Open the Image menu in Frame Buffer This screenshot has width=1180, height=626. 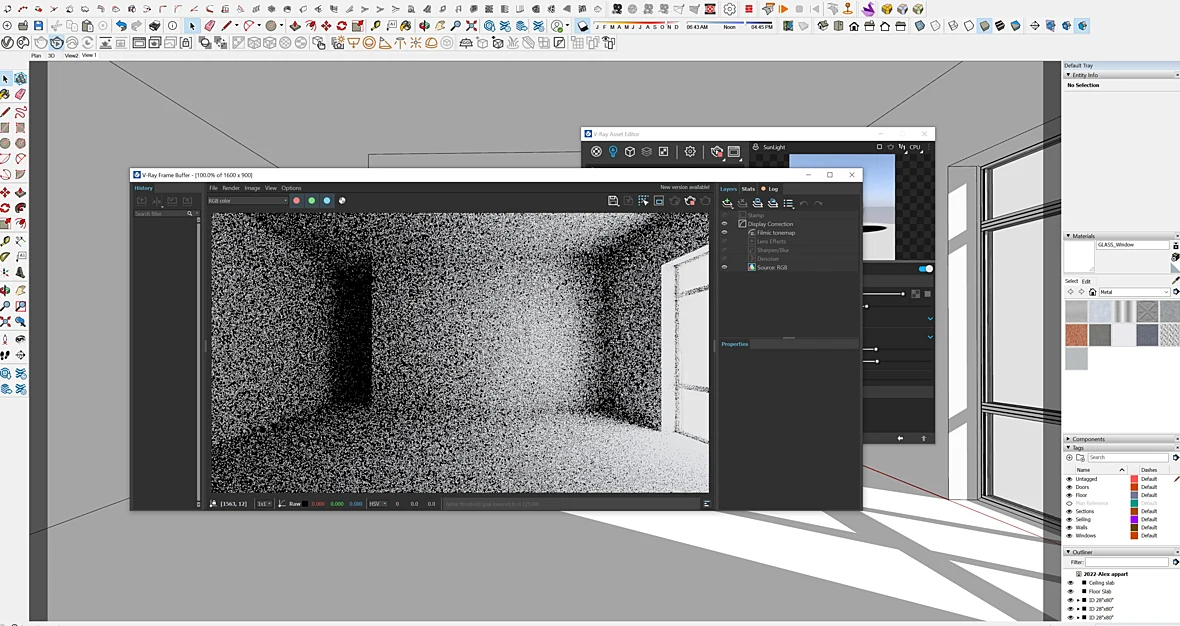click(x=252, y=188)
